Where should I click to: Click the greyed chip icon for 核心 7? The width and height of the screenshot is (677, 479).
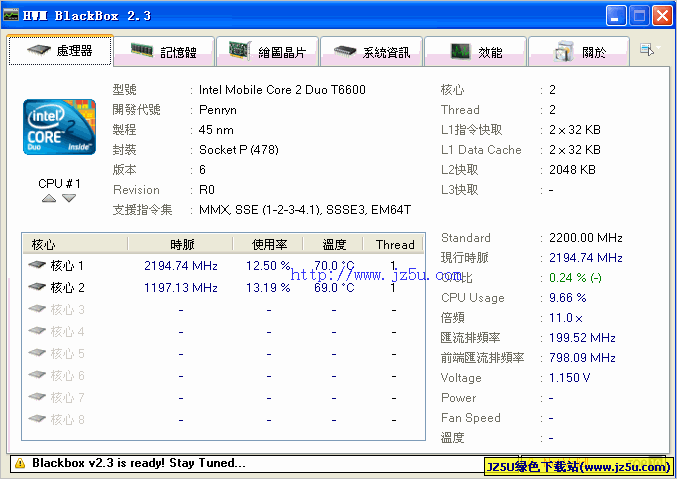pos(37,397)
